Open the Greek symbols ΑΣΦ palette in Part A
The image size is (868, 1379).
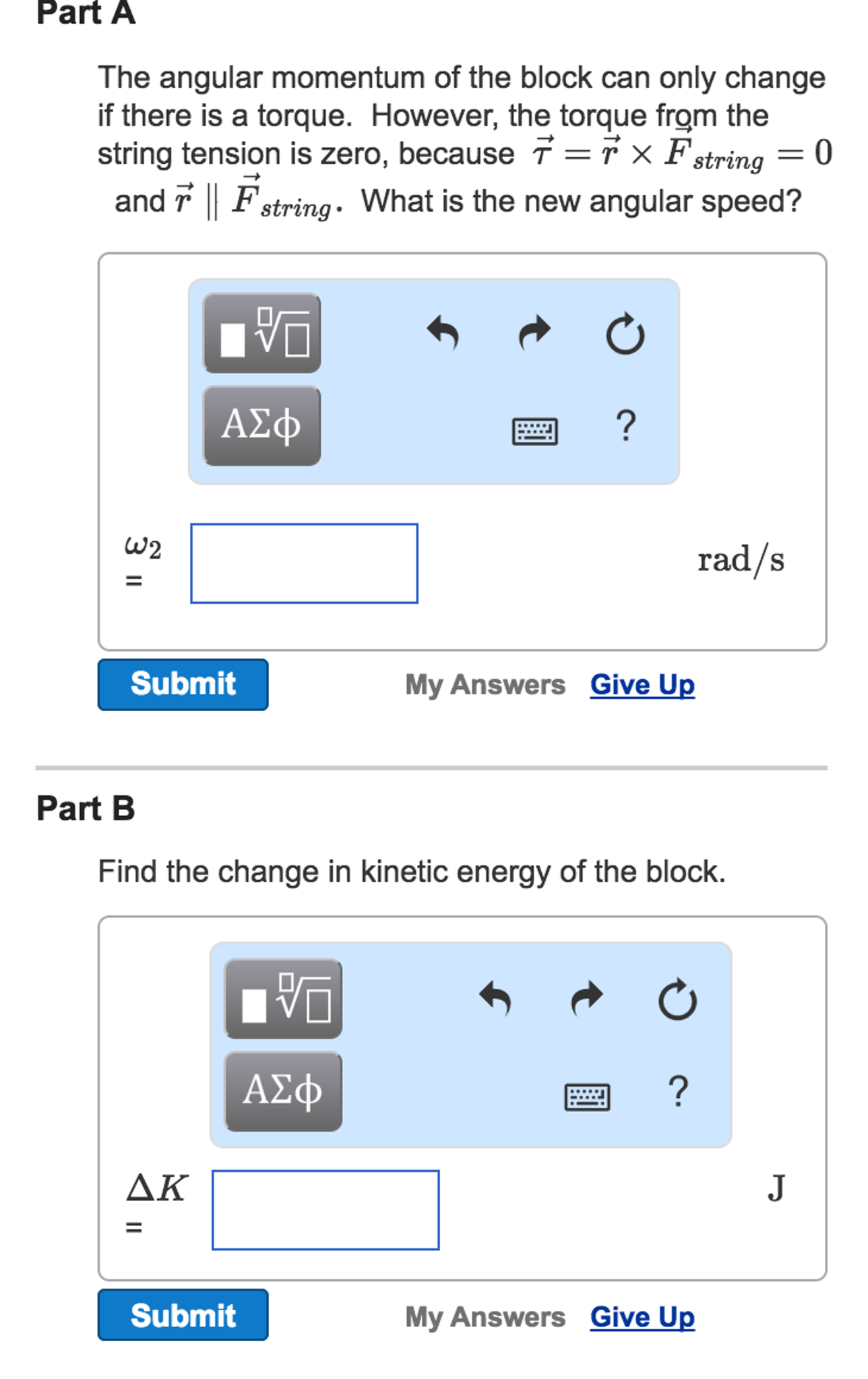[x=261, y=425]
